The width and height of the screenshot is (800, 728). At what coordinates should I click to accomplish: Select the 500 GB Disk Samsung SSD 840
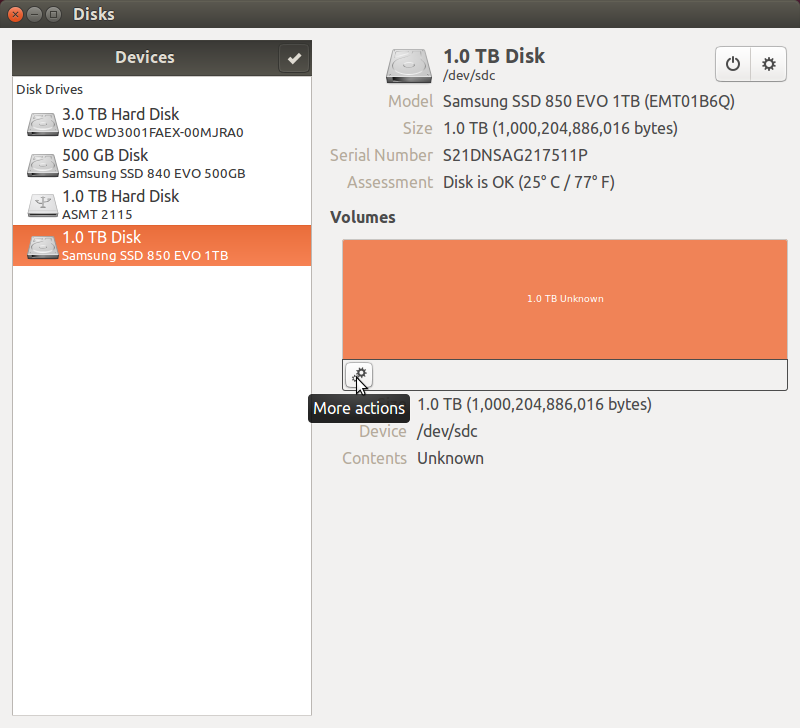pyautogui.click(x=162, y=164)
